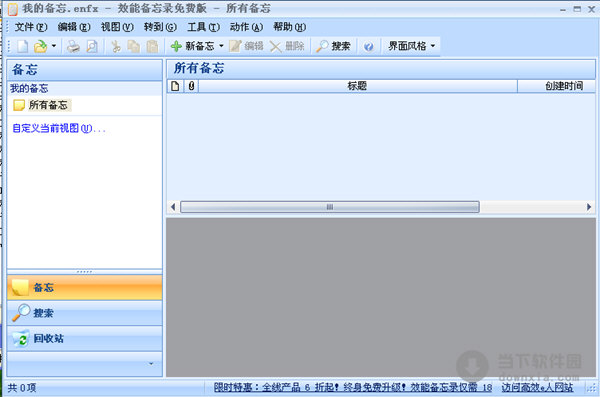Click the horizontal scrollbar thumb

[x=330, y=207]
